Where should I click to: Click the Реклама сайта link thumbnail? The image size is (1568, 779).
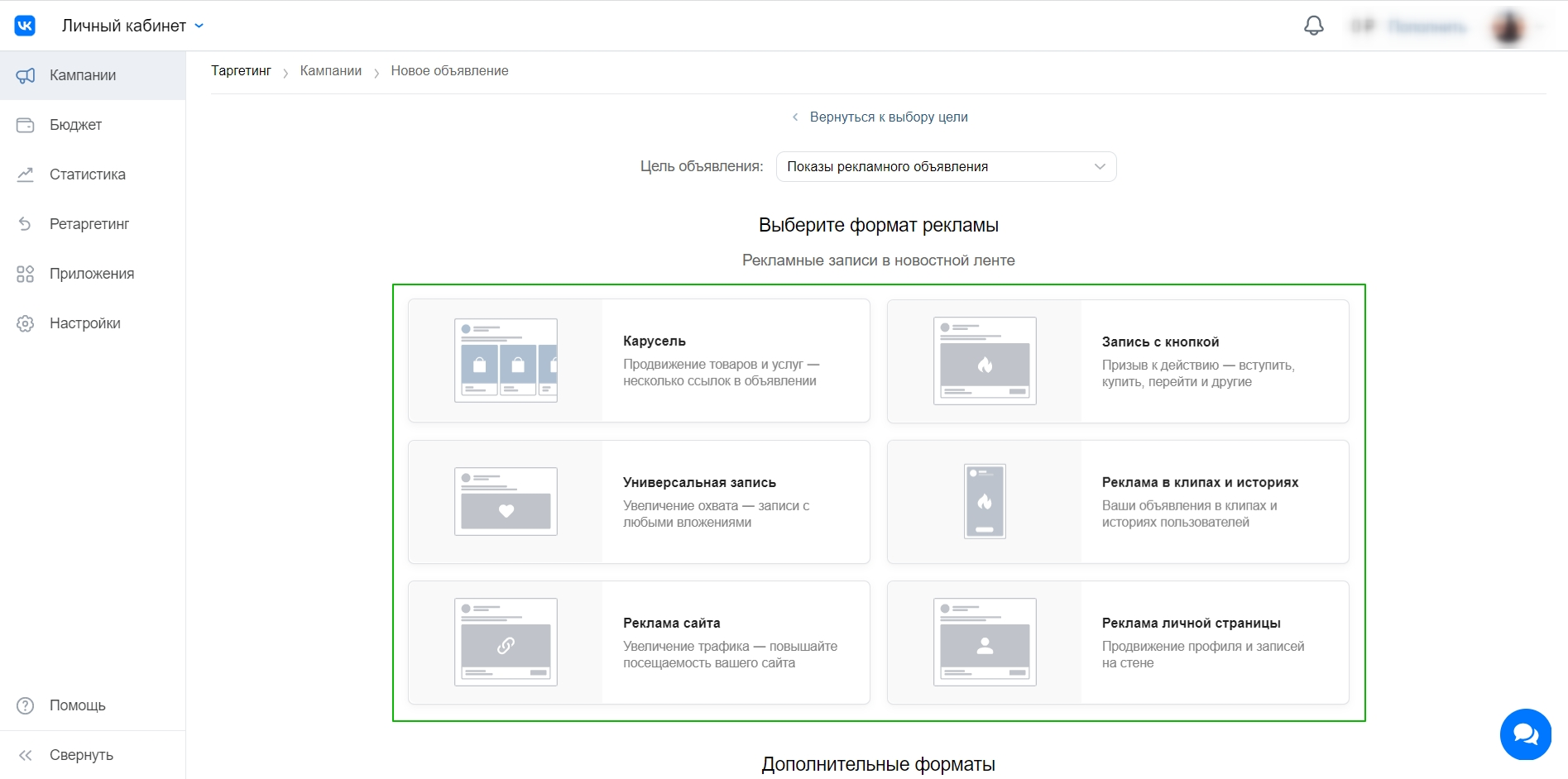pyautogui.click(x=506, y=643)
